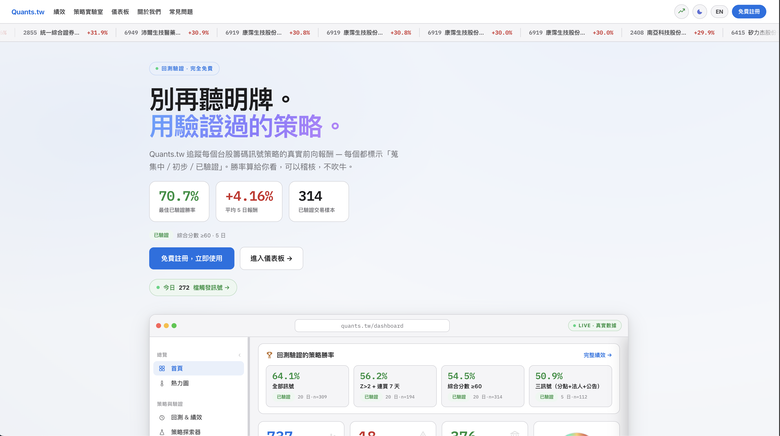Click 已驗證 tag in 64.1% card
780x436 pixels.
(x=284, y=397)
